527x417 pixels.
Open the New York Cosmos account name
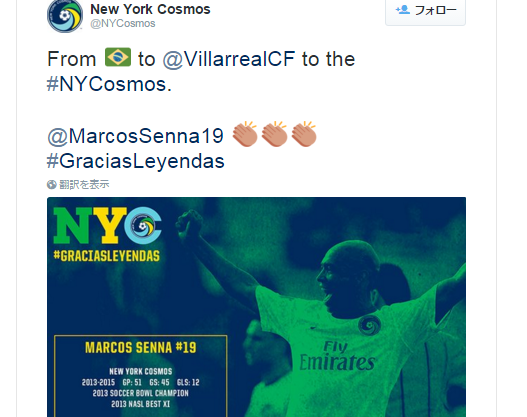(150, 9)
